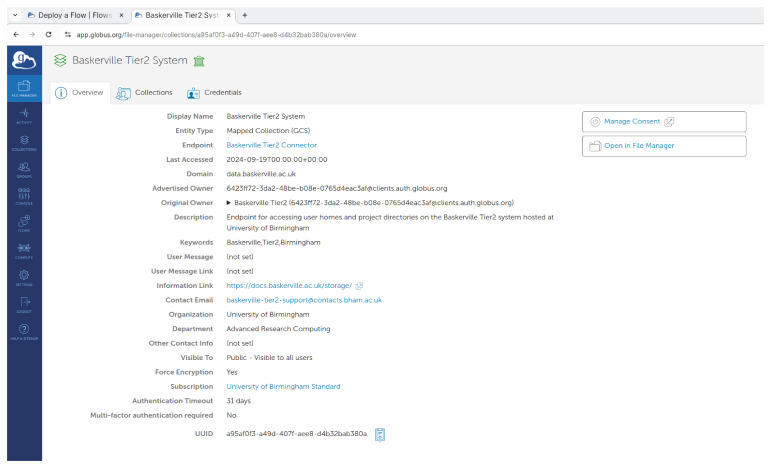Click Logout in the sidebar
771x468 pixels.
[x=24, y=305]
